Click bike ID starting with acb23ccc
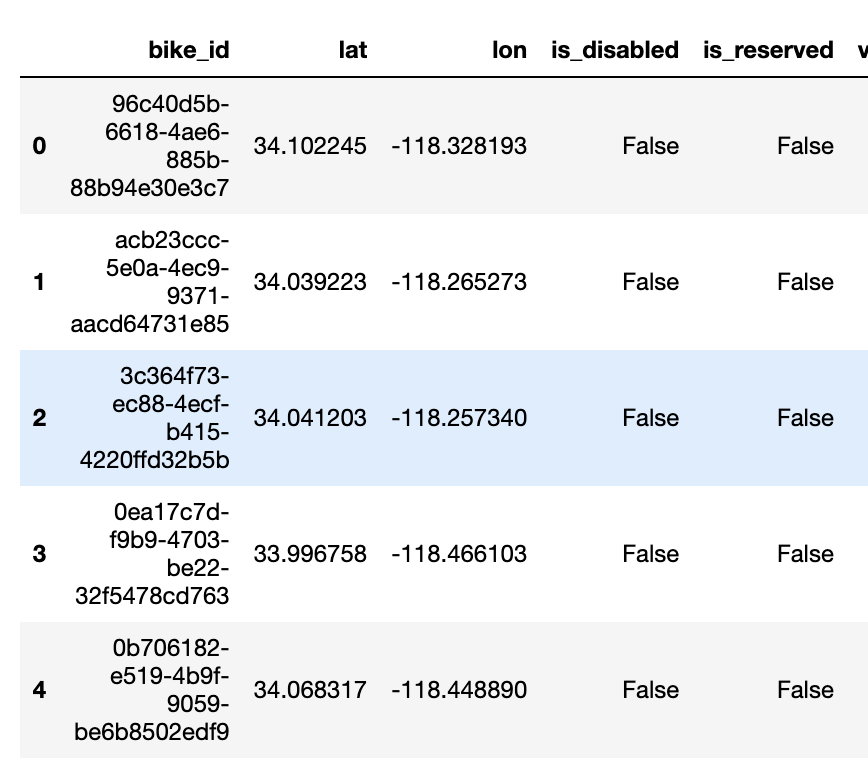 (149, 282)
